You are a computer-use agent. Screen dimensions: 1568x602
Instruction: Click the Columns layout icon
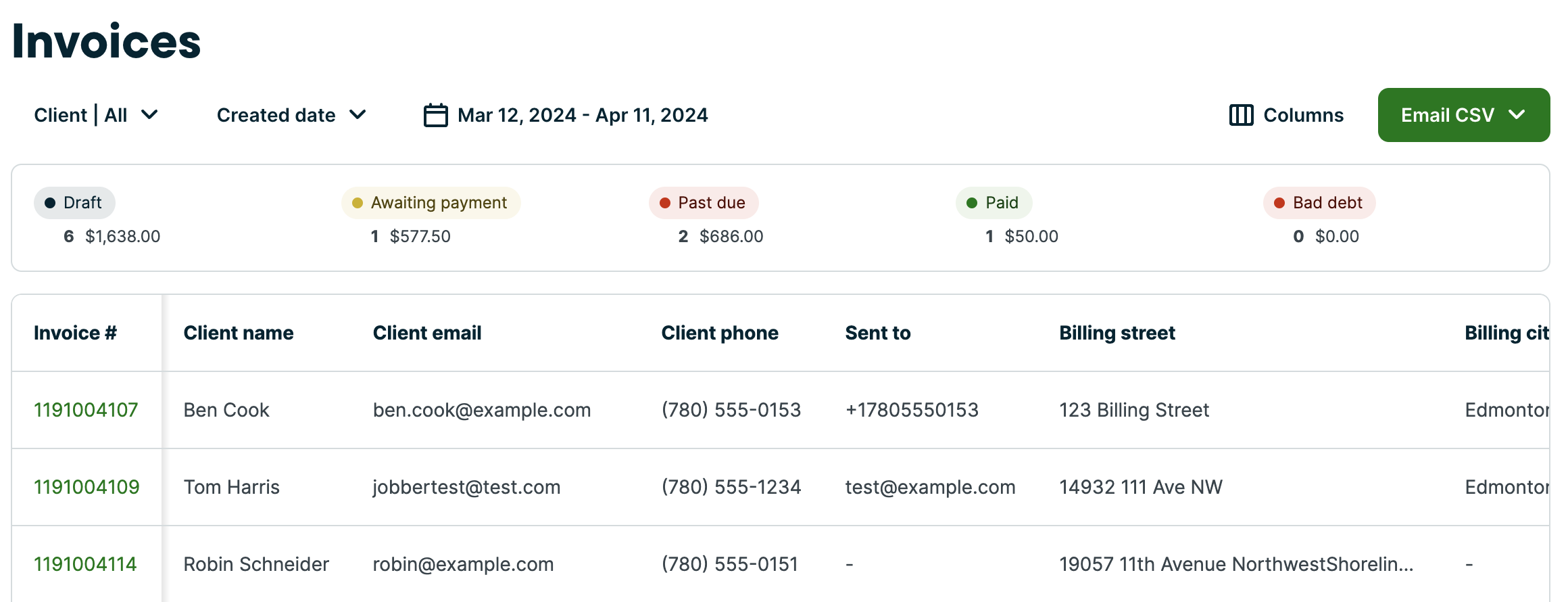point(1240,115)
